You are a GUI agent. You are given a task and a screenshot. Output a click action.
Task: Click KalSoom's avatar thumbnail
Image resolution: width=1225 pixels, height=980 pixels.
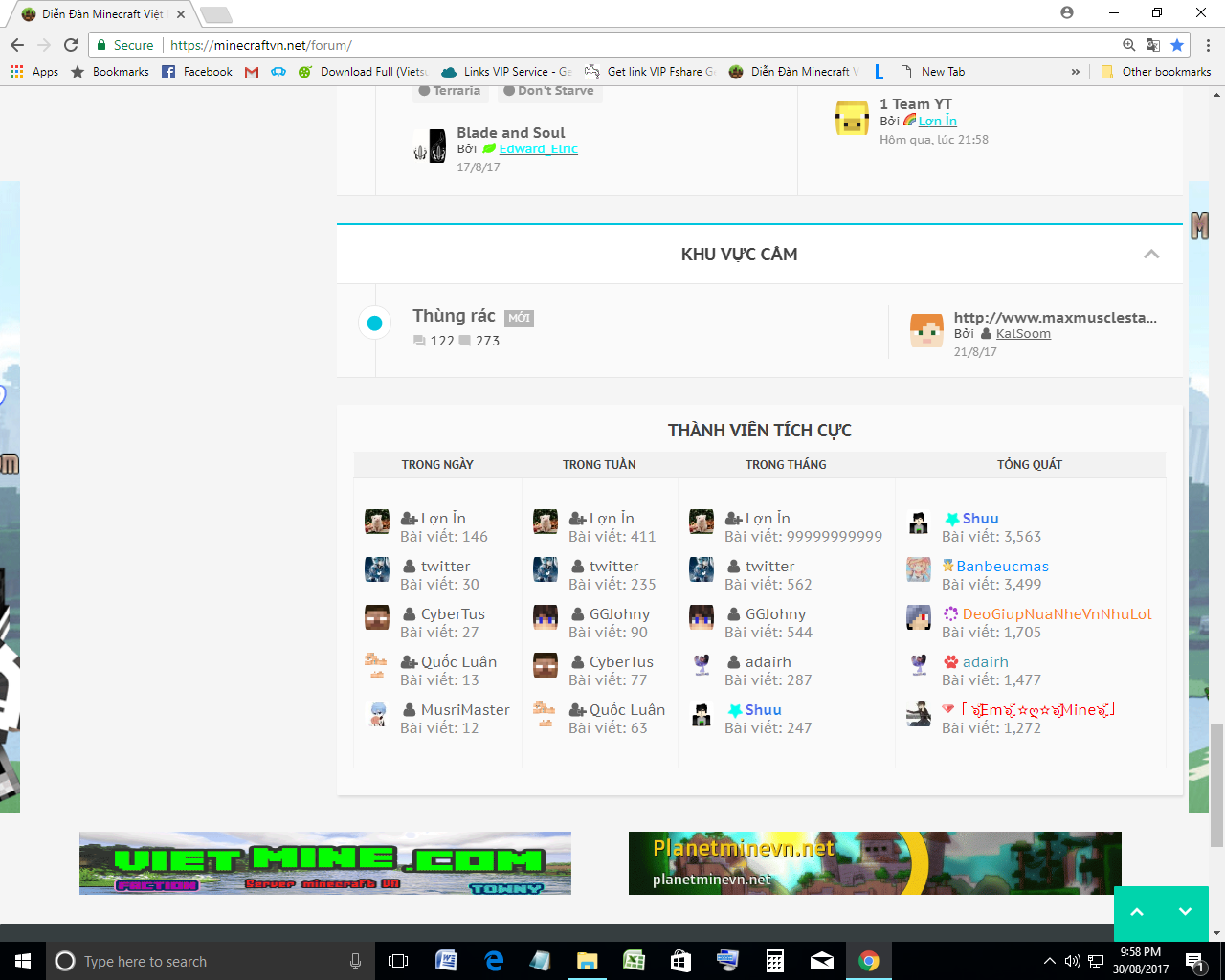pos(926,330)
